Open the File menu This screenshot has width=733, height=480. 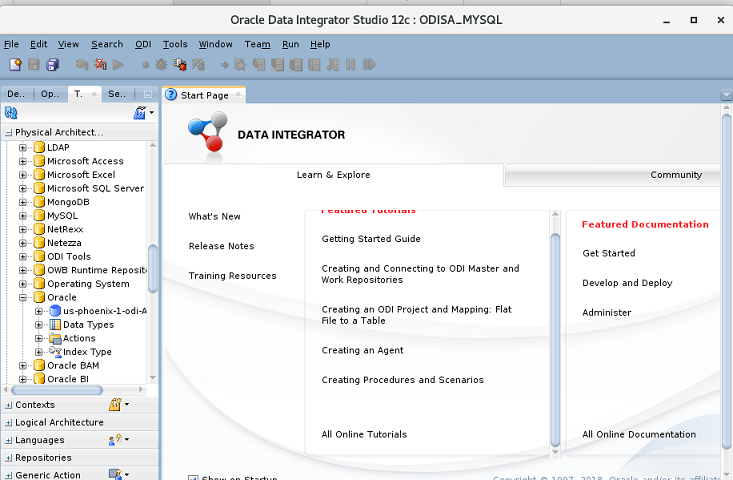pos(11,44)
